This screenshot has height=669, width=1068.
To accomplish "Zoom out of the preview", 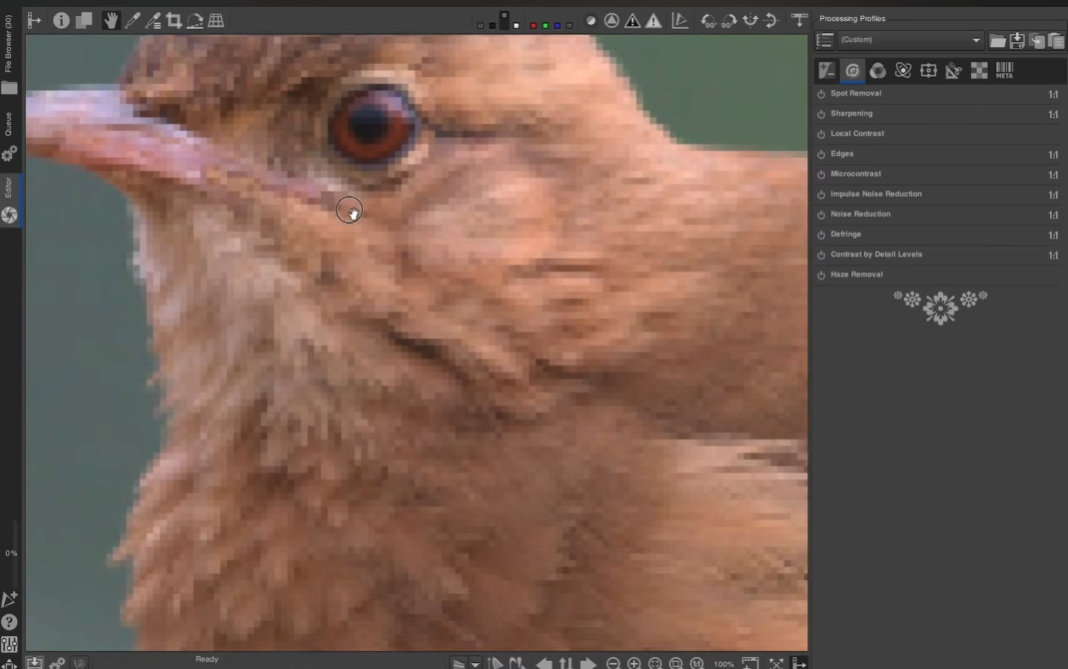I will [613, 663].
